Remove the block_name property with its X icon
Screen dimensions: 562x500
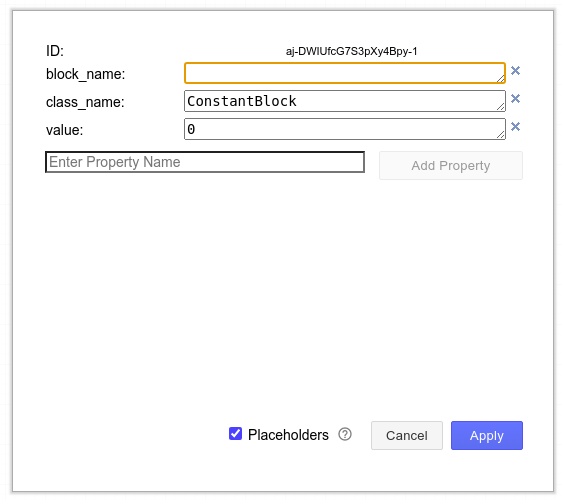pos(515,71)
